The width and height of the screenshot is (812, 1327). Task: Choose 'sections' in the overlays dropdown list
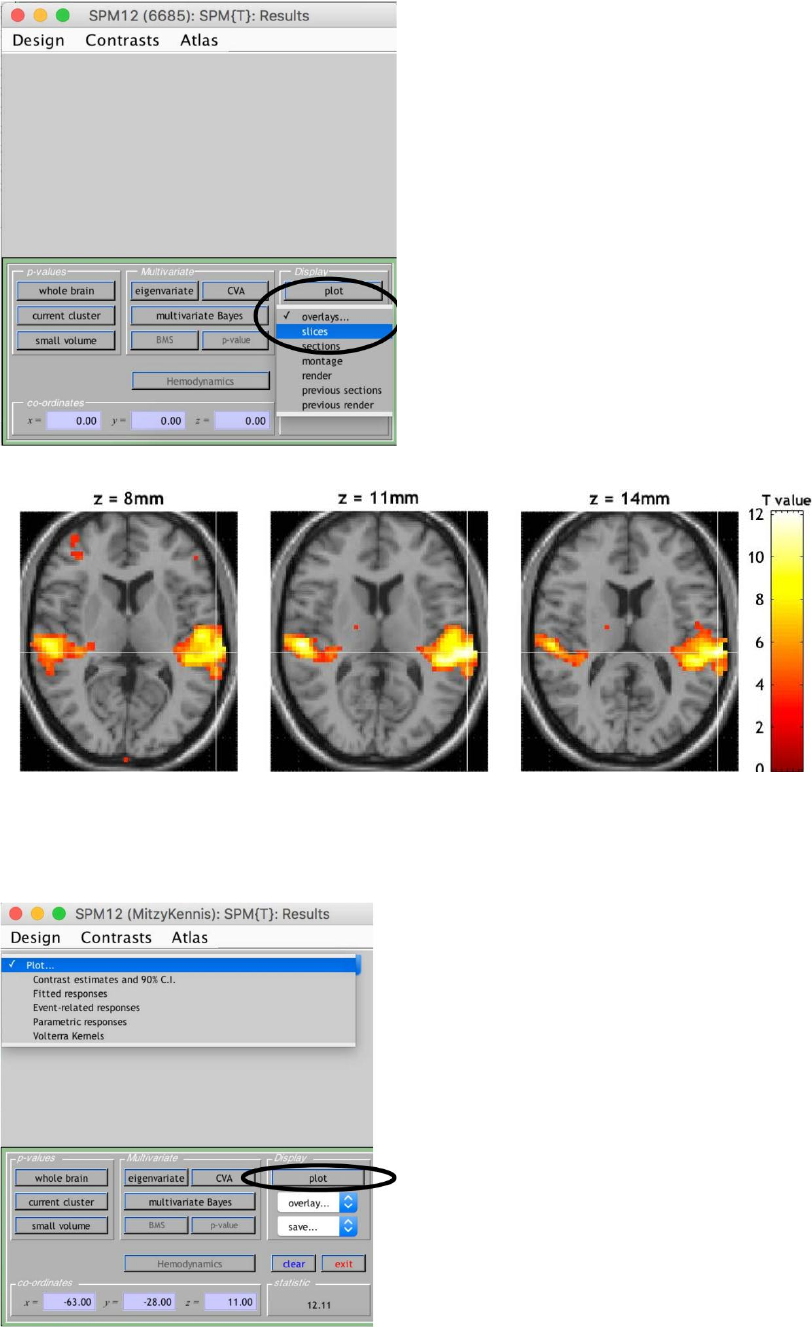point(334,346)
